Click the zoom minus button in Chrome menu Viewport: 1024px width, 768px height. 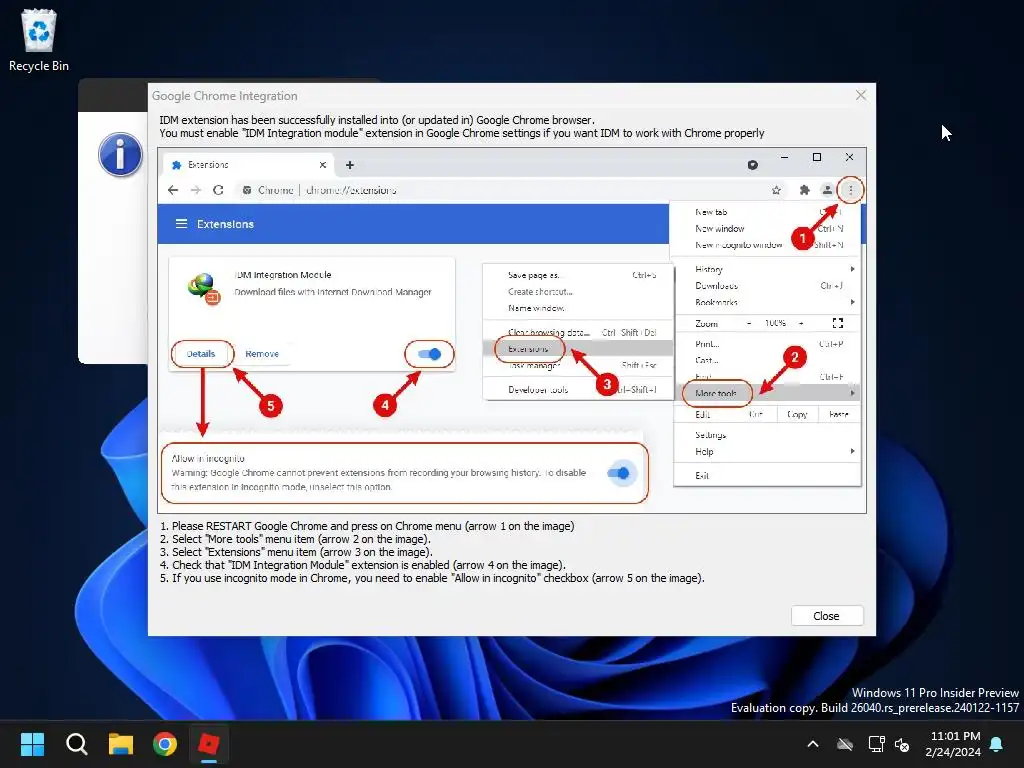[x=749, y=323]
